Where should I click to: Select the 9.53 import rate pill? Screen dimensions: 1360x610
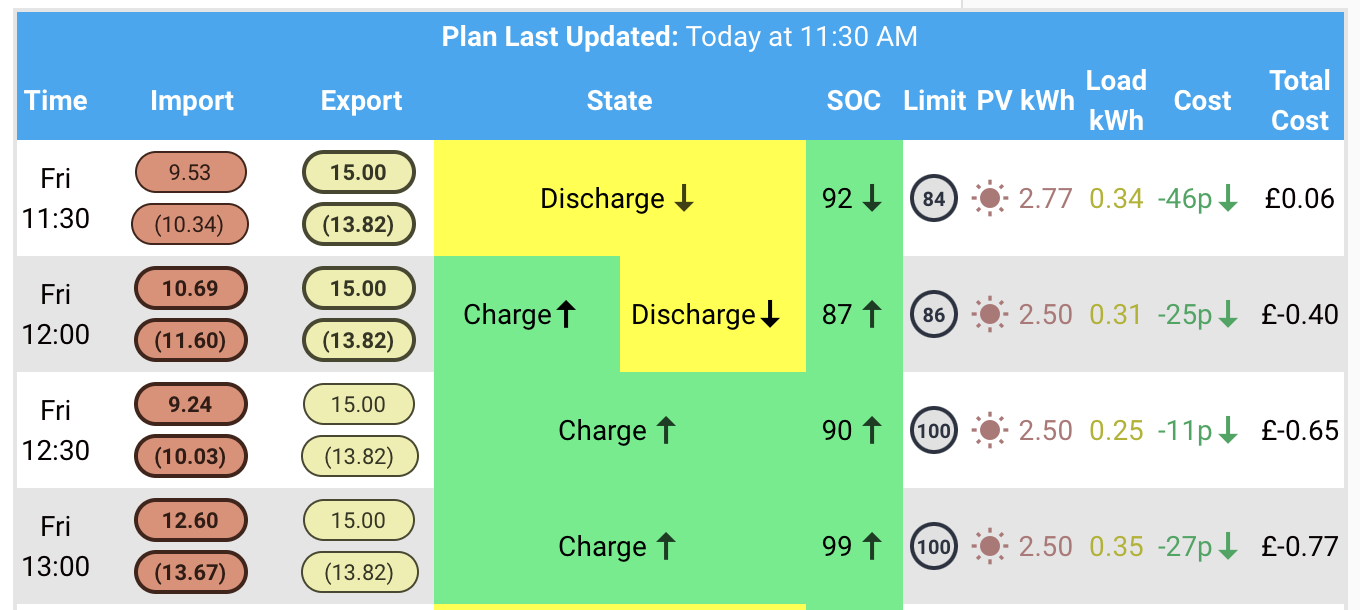tap(190, 172)
